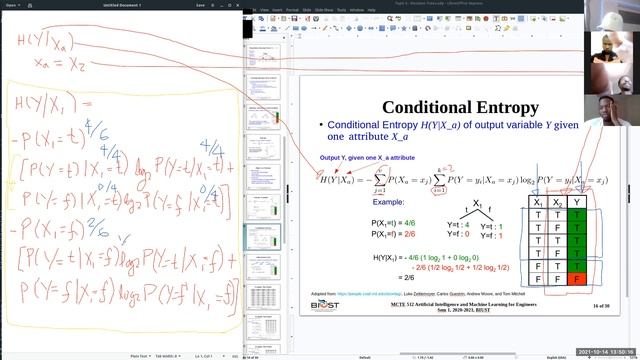640x360 pixels.
Task: Select the highlighted Conditional Entropy slide thumbnail
Action: tap(263, 237)
